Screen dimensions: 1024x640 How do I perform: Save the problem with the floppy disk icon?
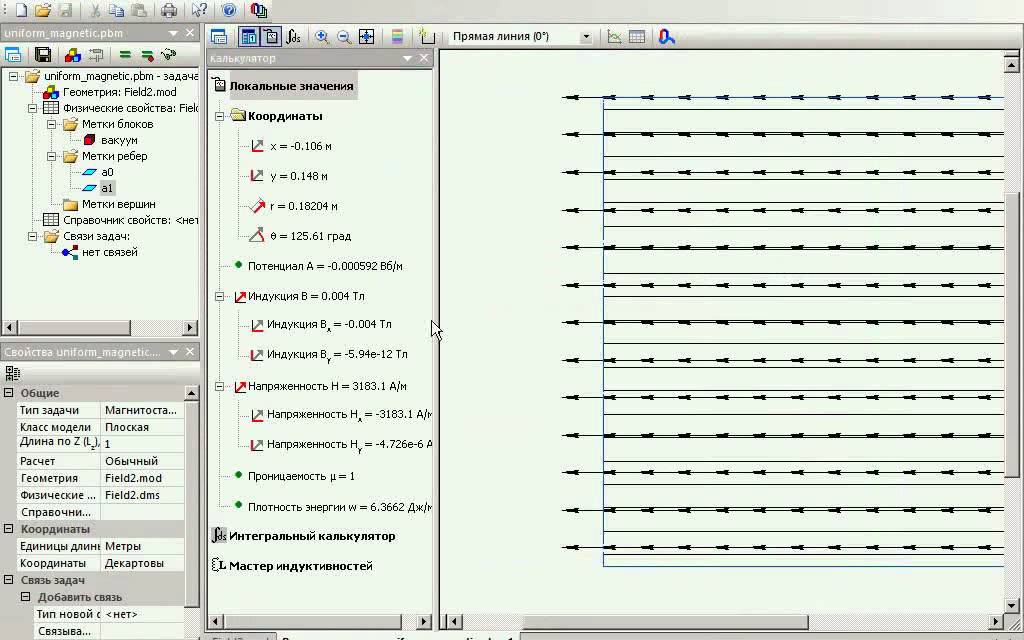point(43,55)
